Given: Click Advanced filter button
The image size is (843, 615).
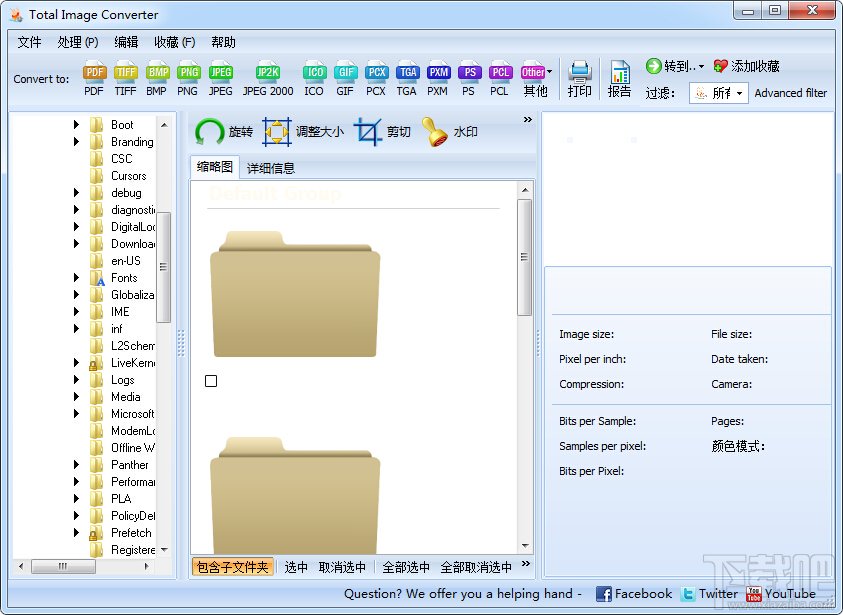Looking at the screenshot, I should [x=790, y=93].
